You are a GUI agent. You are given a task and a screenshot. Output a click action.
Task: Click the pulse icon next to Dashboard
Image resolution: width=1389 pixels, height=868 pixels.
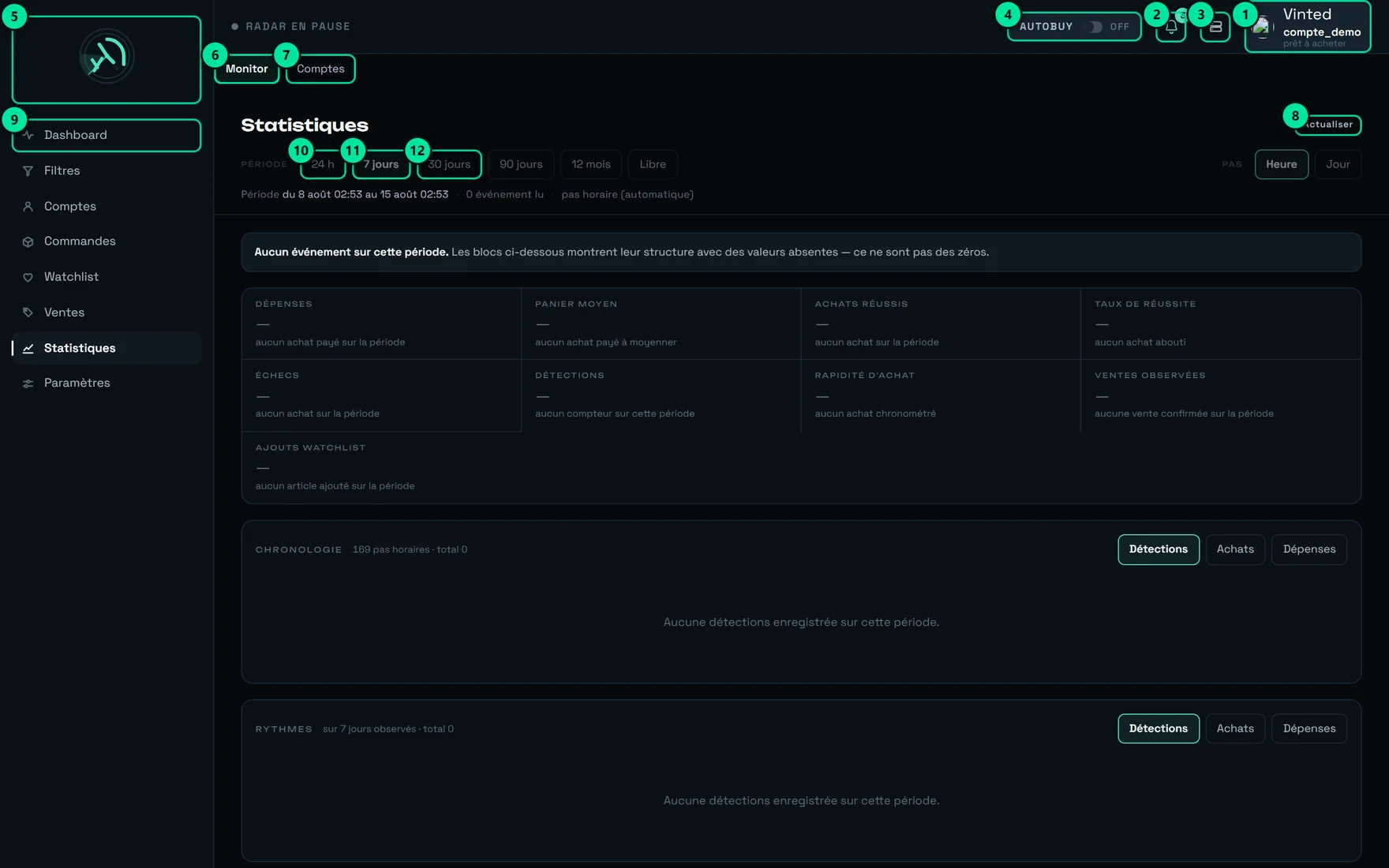[x=28, y=135]
